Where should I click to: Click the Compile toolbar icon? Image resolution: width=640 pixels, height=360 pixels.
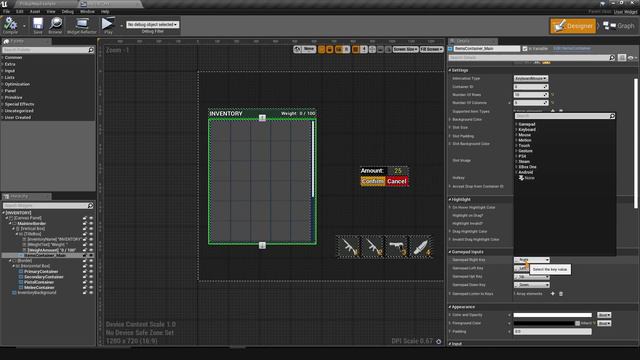point(10,24)
